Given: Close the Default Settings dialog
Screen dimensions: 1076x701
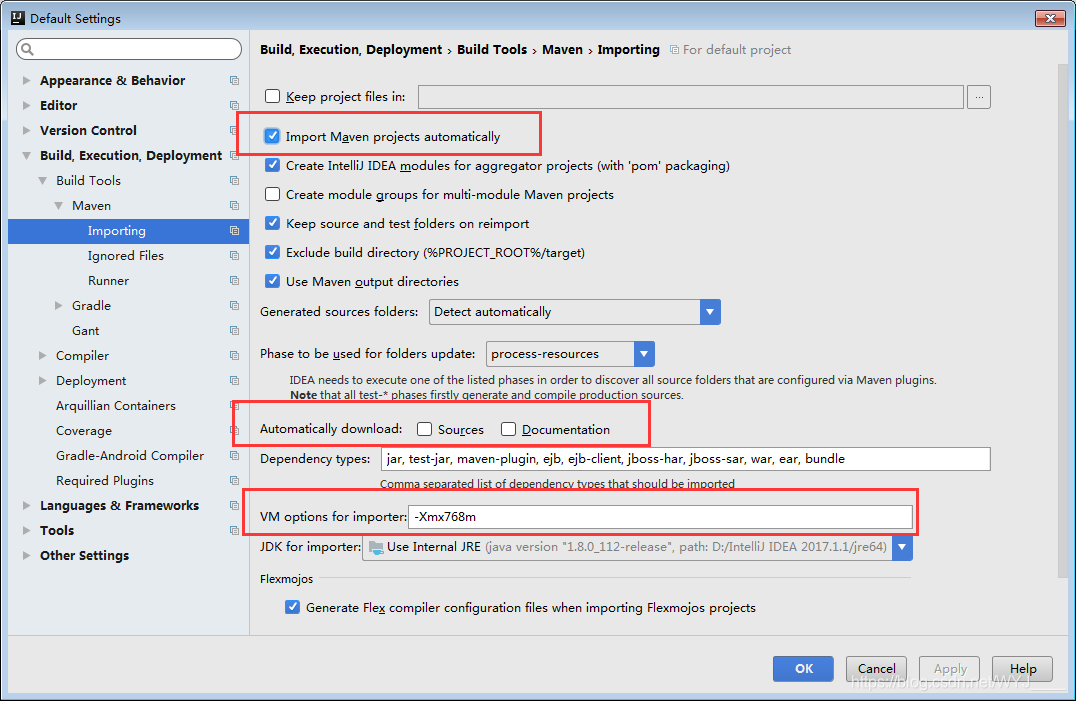Looking at the screenshot, I should [x=1049, y=19].
